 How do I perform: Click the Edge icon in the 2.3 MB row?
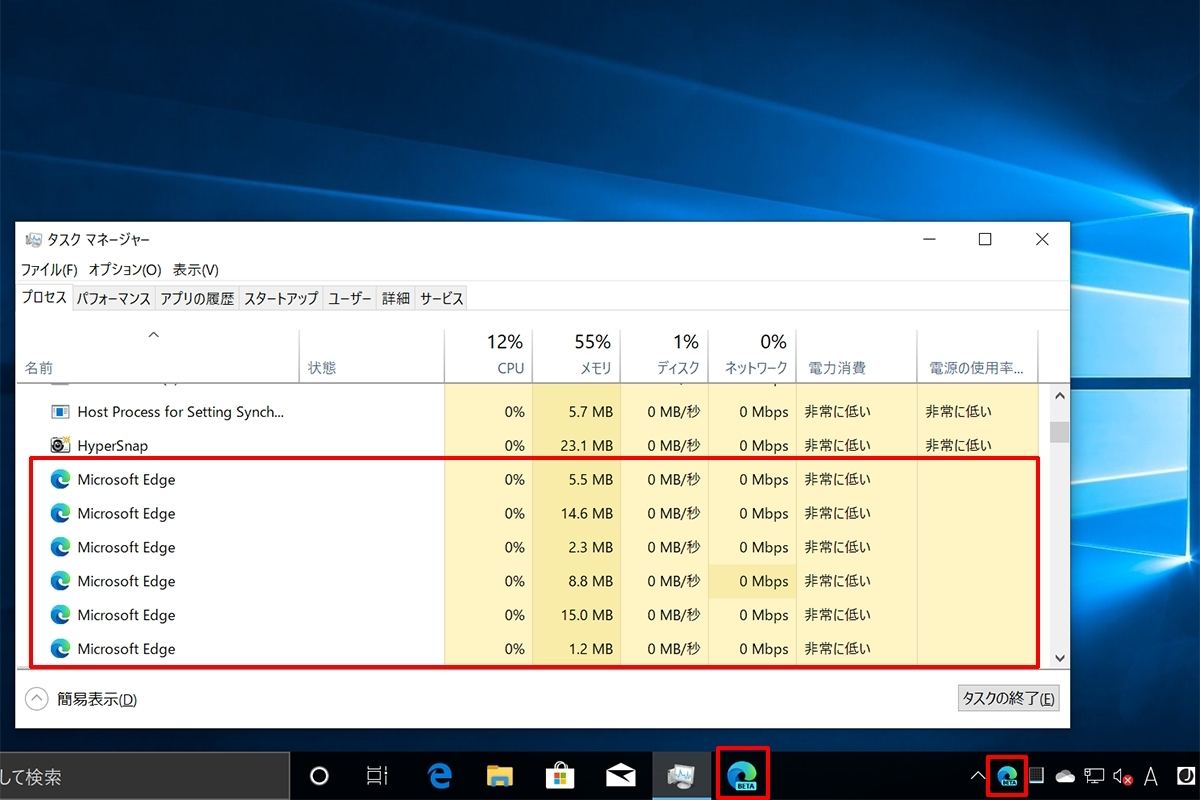[x=60, y=548]
